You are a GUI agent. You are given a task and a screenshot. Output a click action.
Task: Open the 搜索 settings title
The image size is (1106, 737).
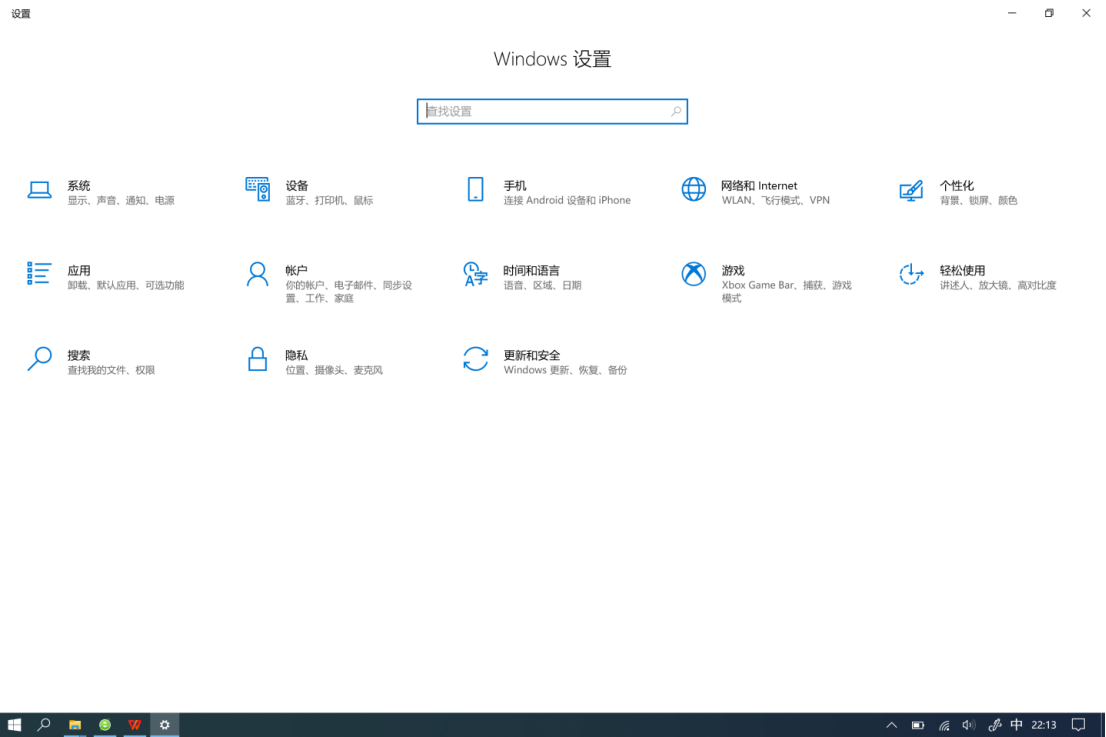pos(79,355)
